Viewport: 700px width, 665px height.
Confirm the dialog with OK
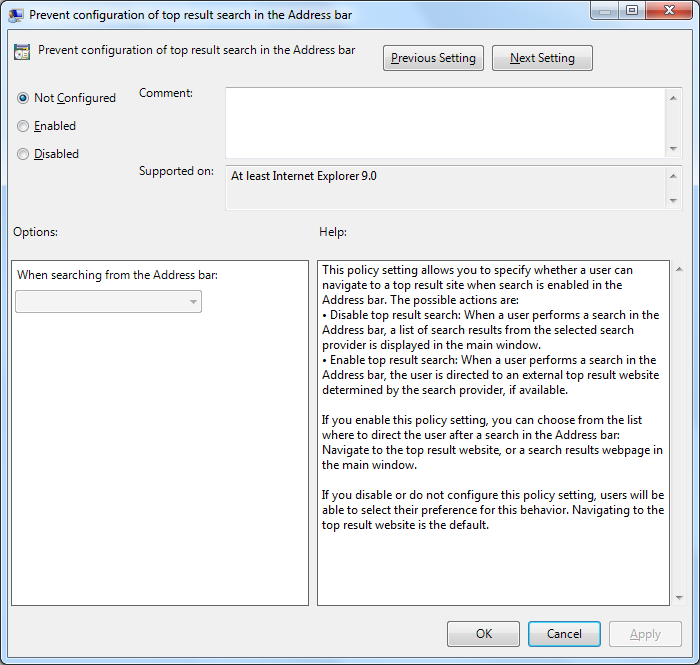[483, 634]
